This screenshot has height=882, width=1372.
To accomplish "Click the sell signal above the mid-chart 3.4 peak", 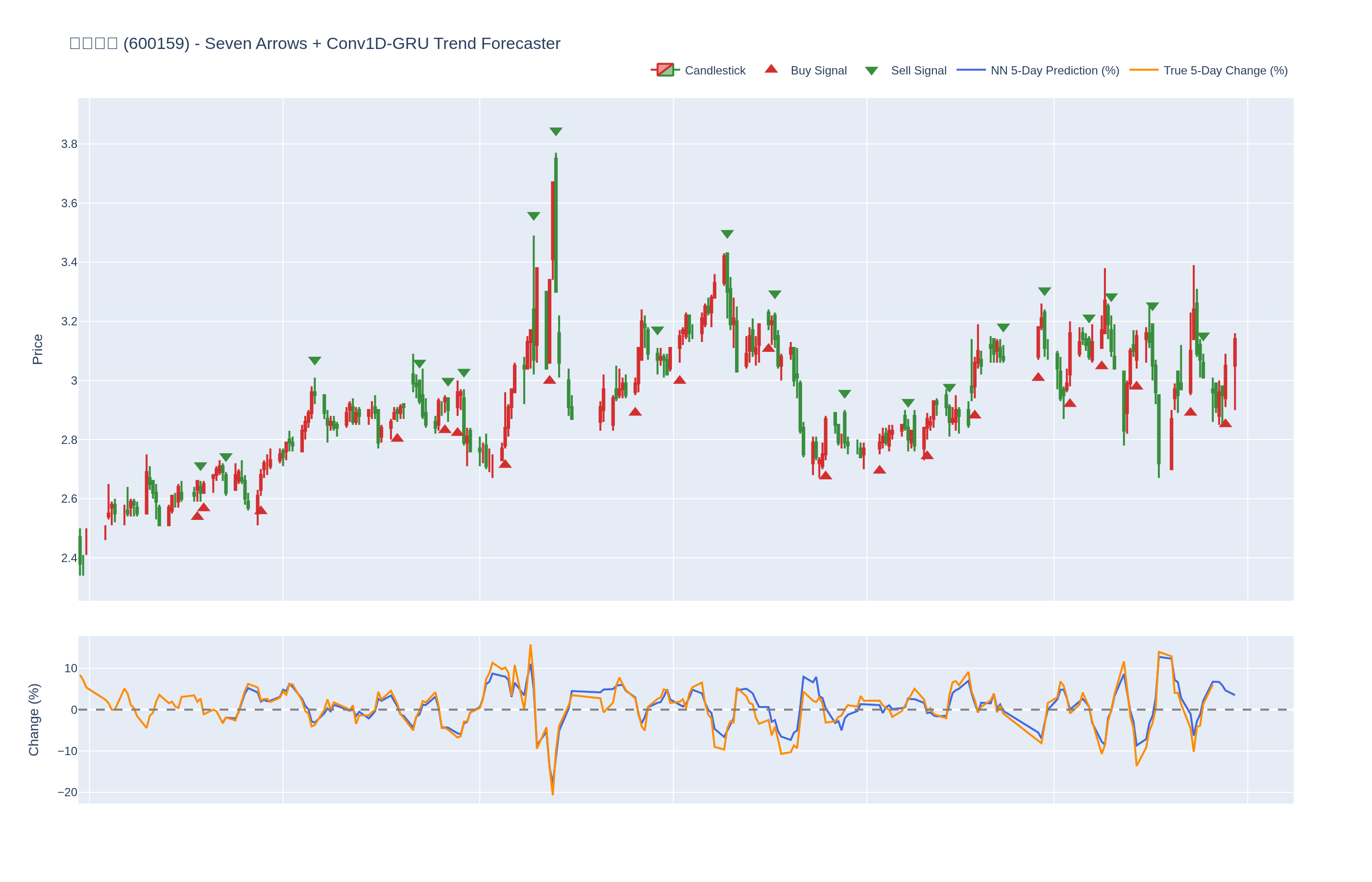I will [727, 234].
